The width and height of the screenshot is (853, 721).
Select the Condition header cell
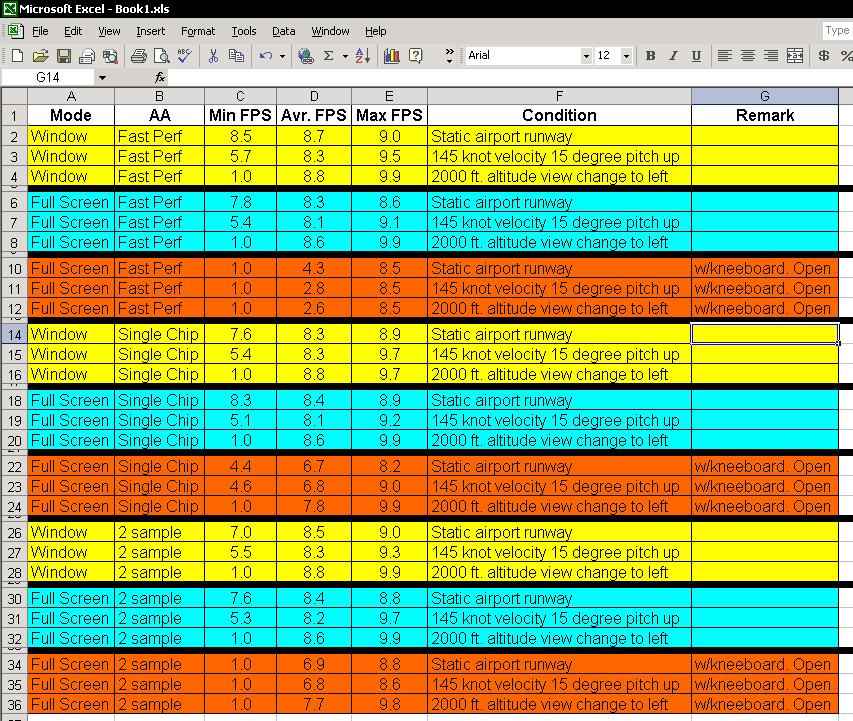[559, 115]
